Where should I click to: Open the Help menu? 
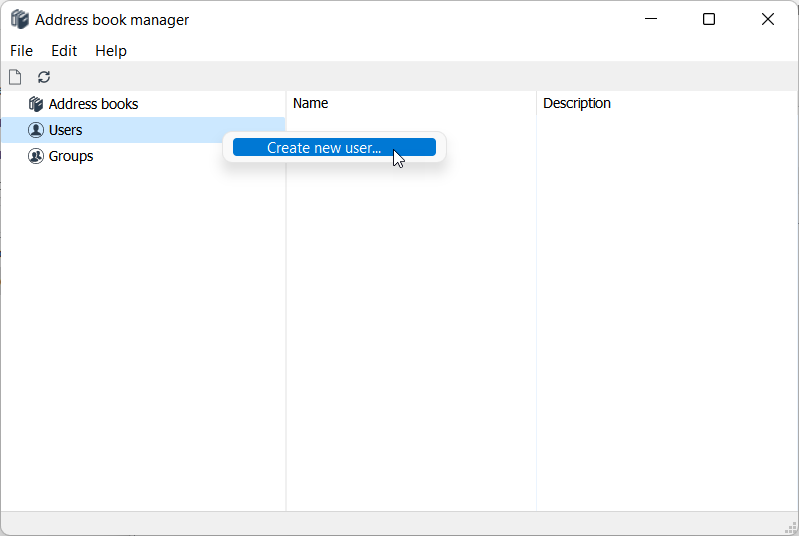pyautogui.click(x=111, y=51)
